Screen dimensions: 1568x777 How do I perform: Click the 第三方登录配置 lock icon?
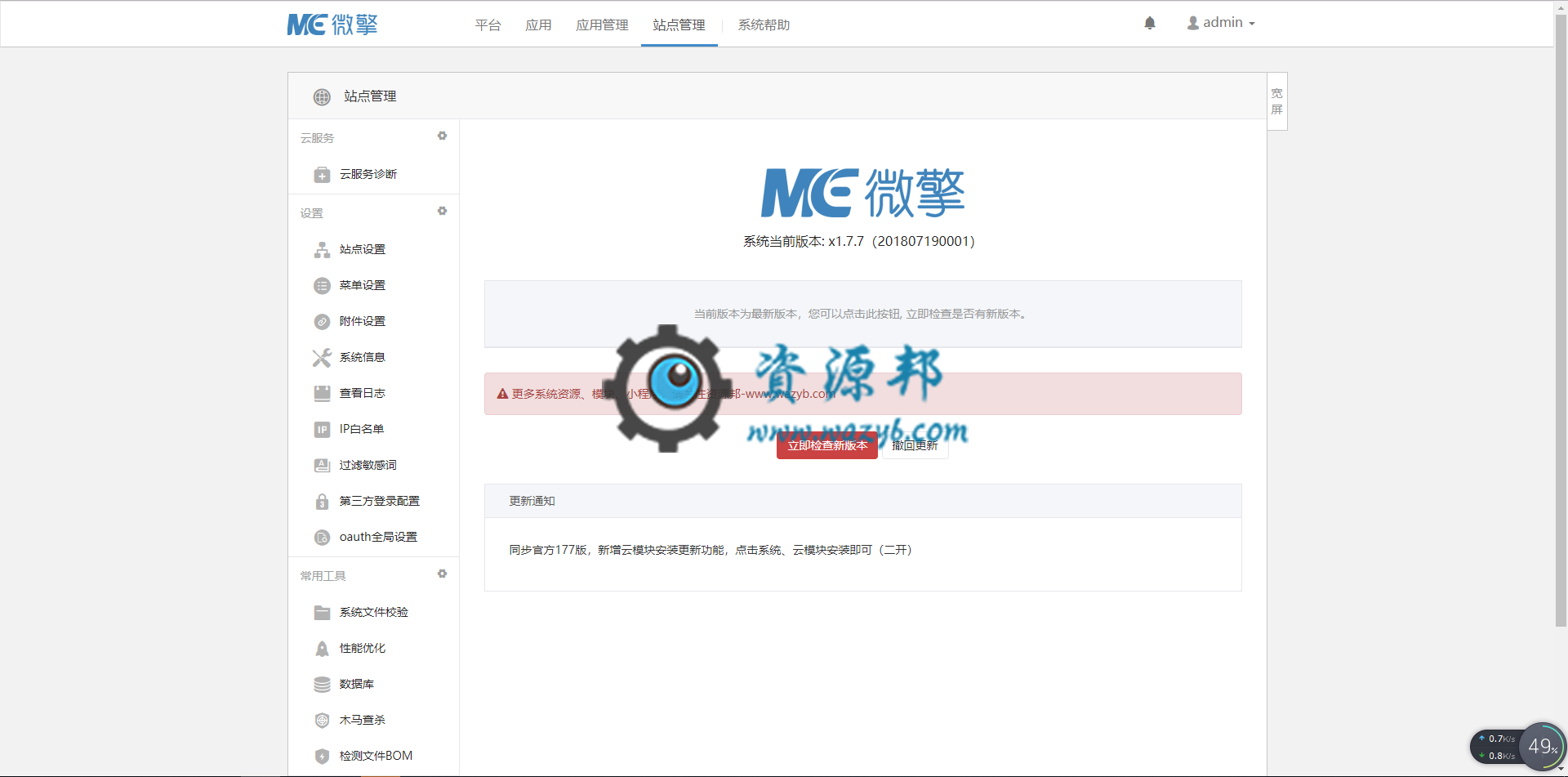pos(322,502)
